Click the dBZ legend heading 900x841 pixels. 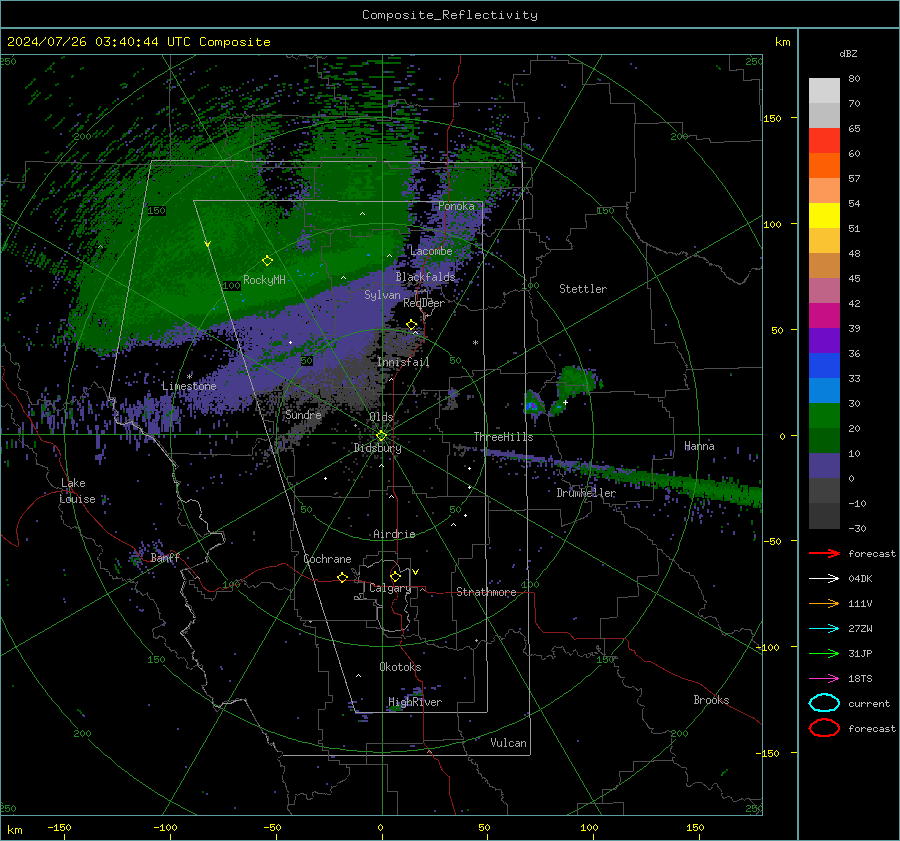pos(848,53)
